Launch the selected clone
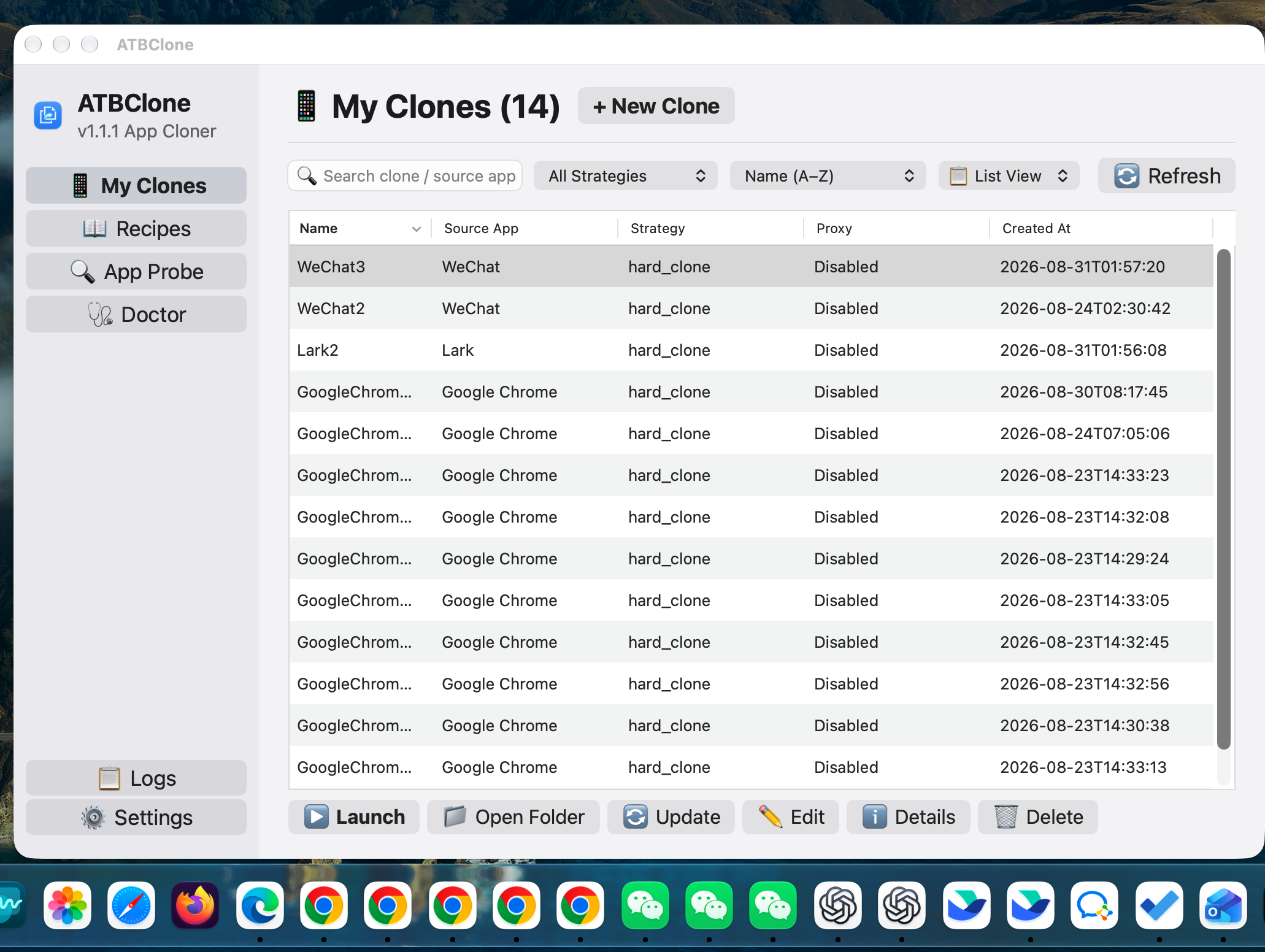 coord(354,816)
